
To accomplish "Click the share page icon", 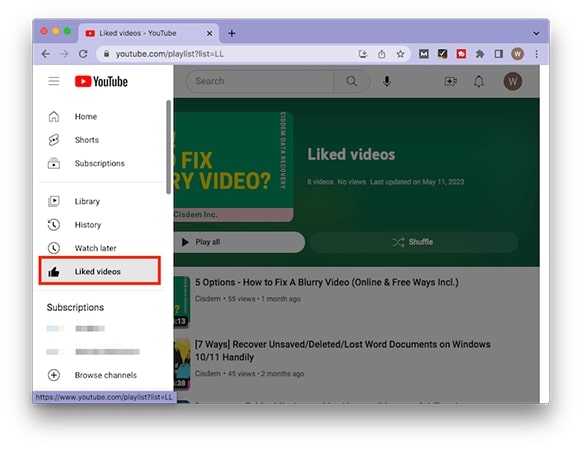I will [382, 54].
